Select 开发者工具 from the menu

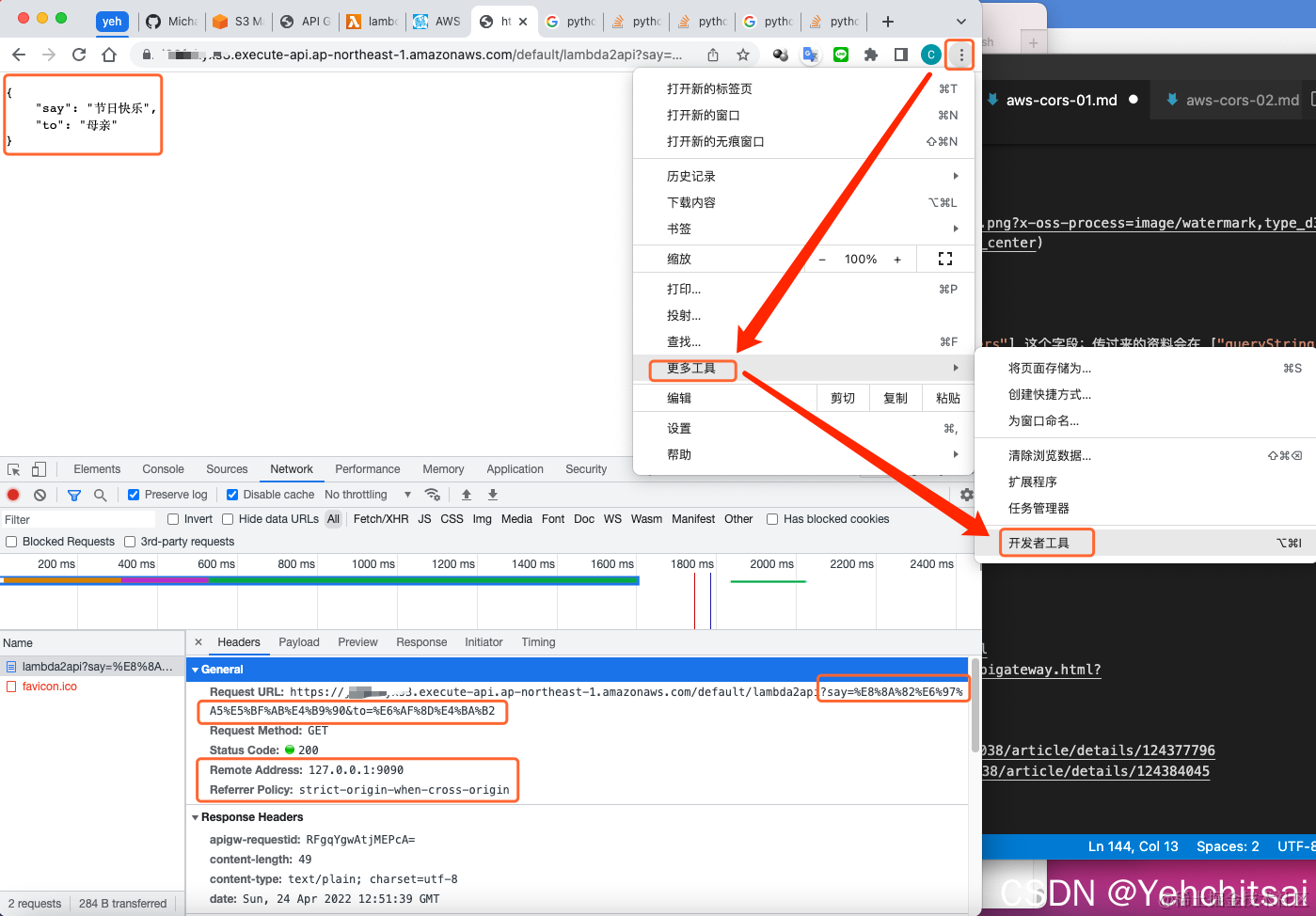coord(1045,543)
